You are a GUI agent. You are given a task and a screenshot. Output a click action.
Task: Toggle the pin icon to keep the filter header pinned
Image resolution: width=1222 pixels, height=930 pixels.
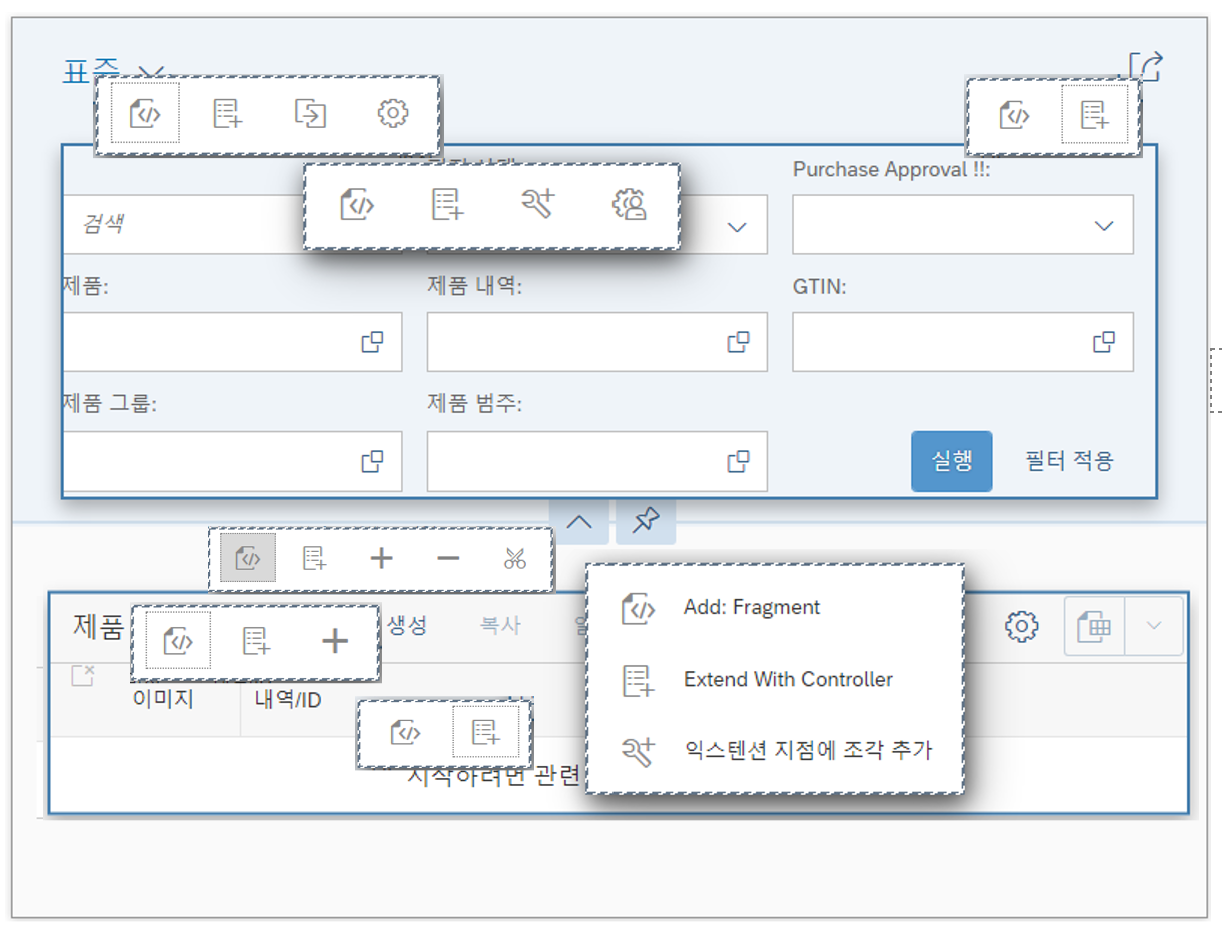click(x=645, y=520)
